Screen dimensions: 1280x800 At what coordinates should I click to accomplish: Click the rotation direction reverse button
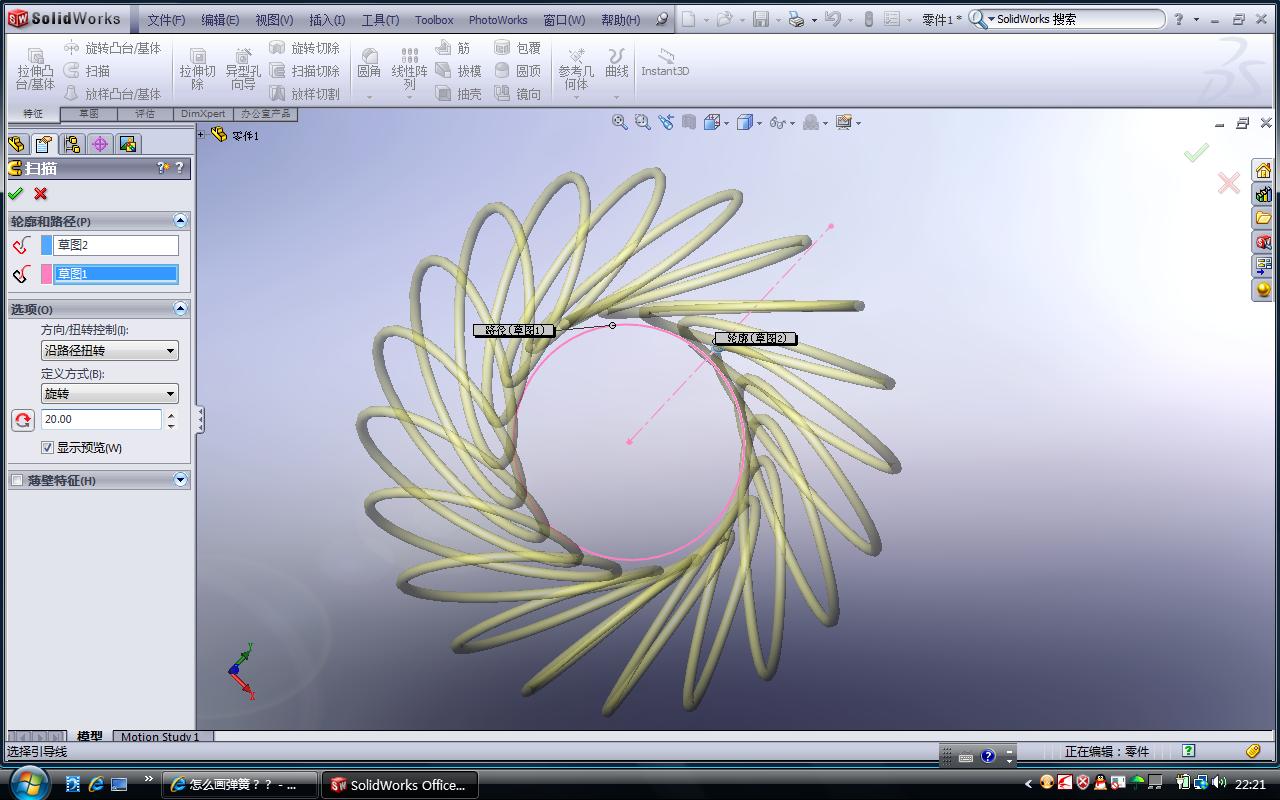tap(23, 420)
